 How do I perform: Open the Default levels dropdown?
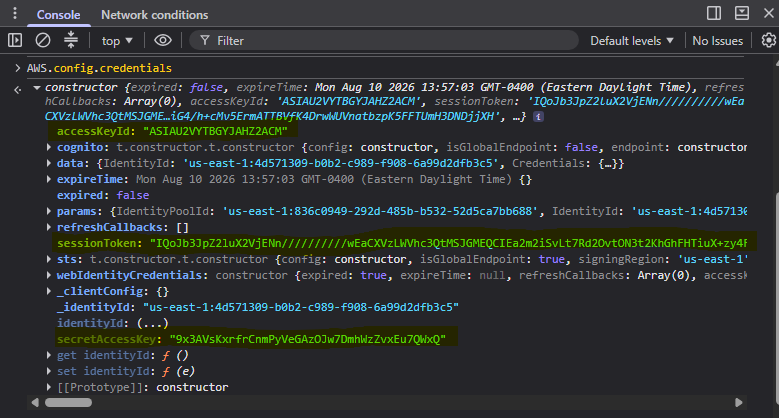(631, 41)
